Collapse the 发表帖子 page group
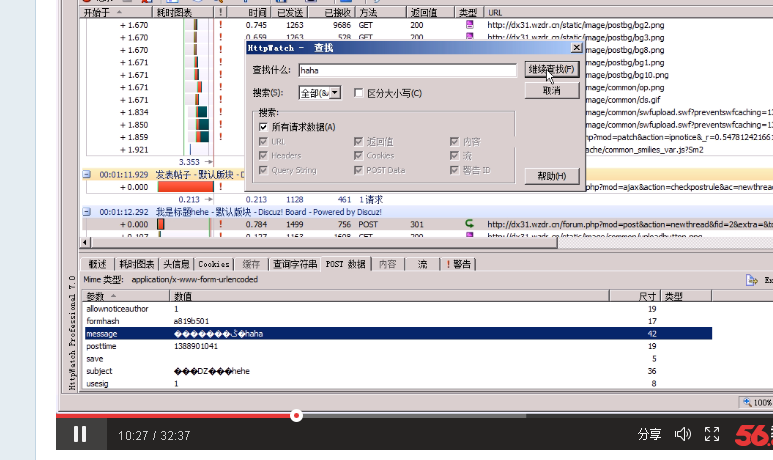This screenshot has width=773, height=460. tap(88, 174)
